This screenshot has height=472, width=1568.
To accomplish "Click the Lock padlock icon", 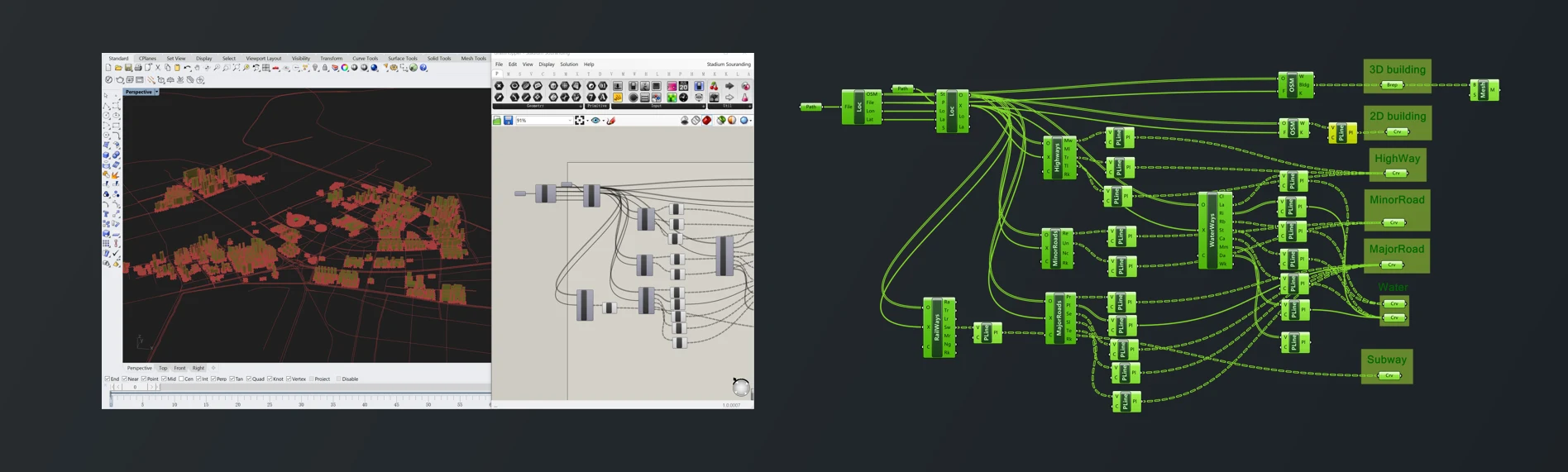I will [x=325, y=68].
